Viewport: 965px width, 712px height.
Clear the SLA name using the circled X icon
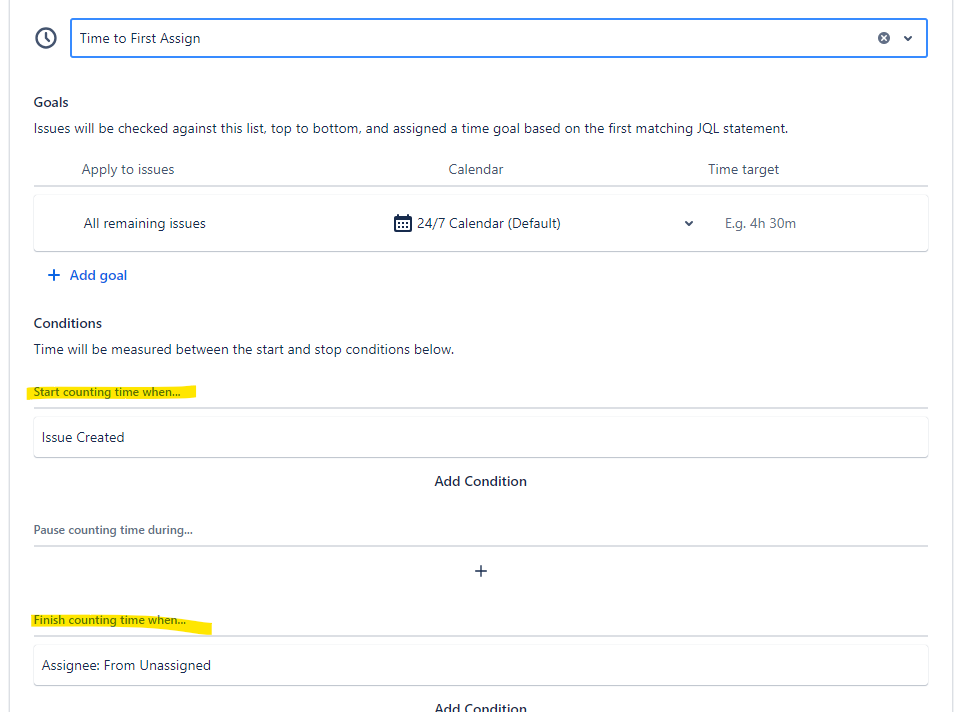pos(883,37)
